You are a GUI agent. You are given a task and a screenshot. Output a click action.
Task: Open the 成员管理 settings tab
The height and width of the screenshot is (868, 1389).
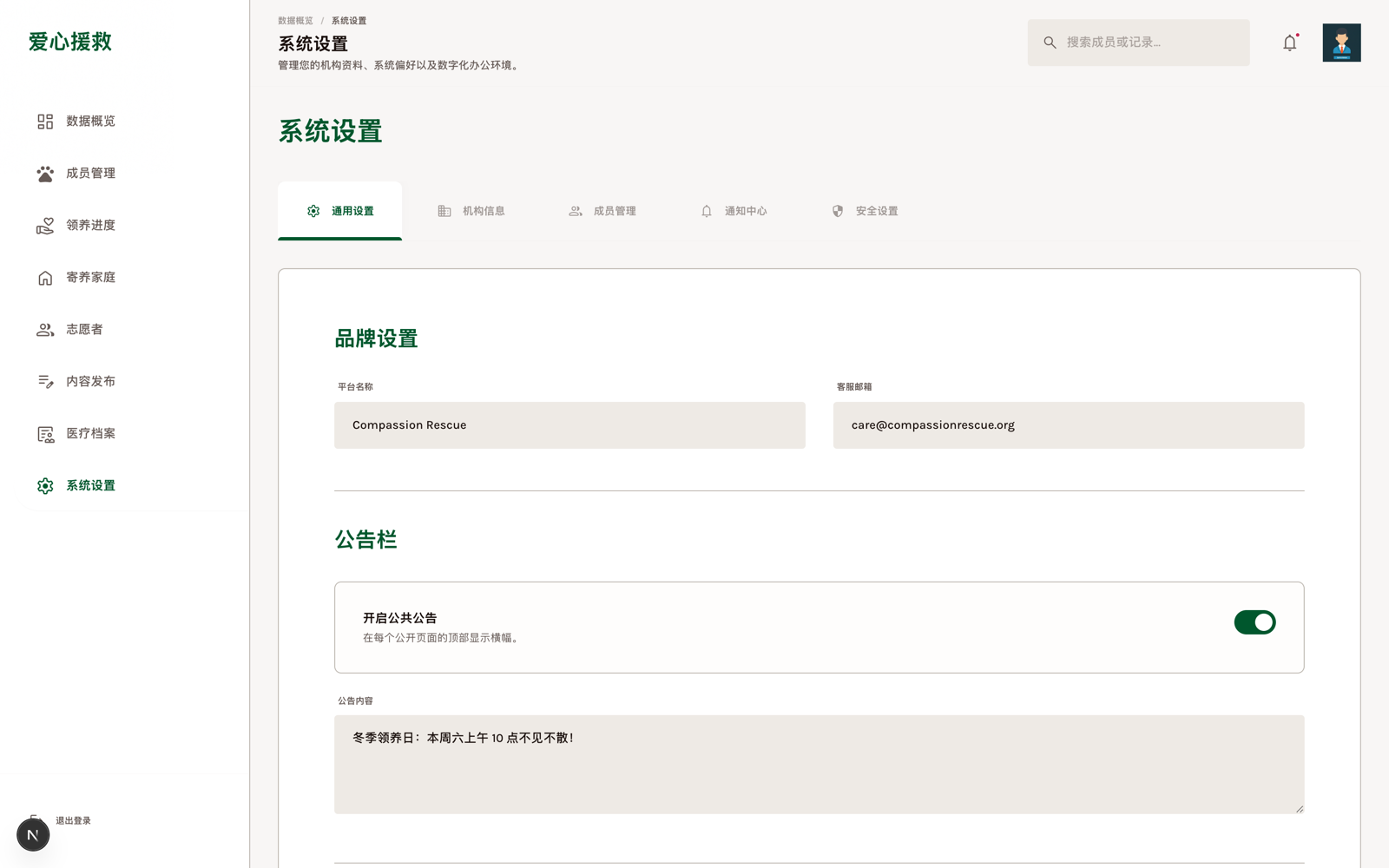(x=602, y=211)
